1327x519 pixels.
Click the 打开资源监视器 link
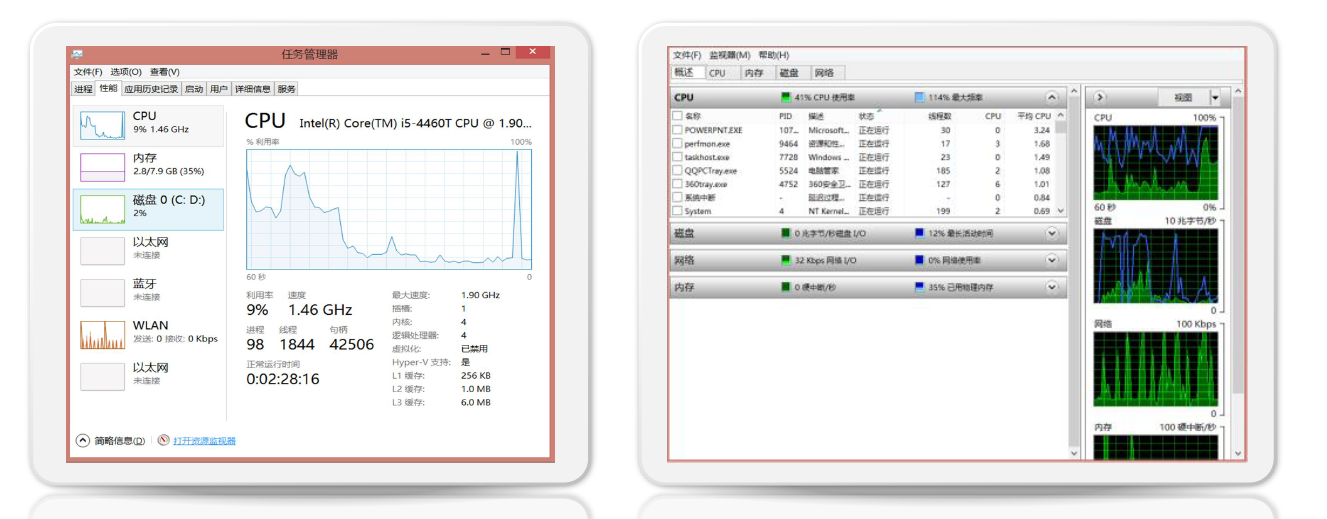coord(205,440)
